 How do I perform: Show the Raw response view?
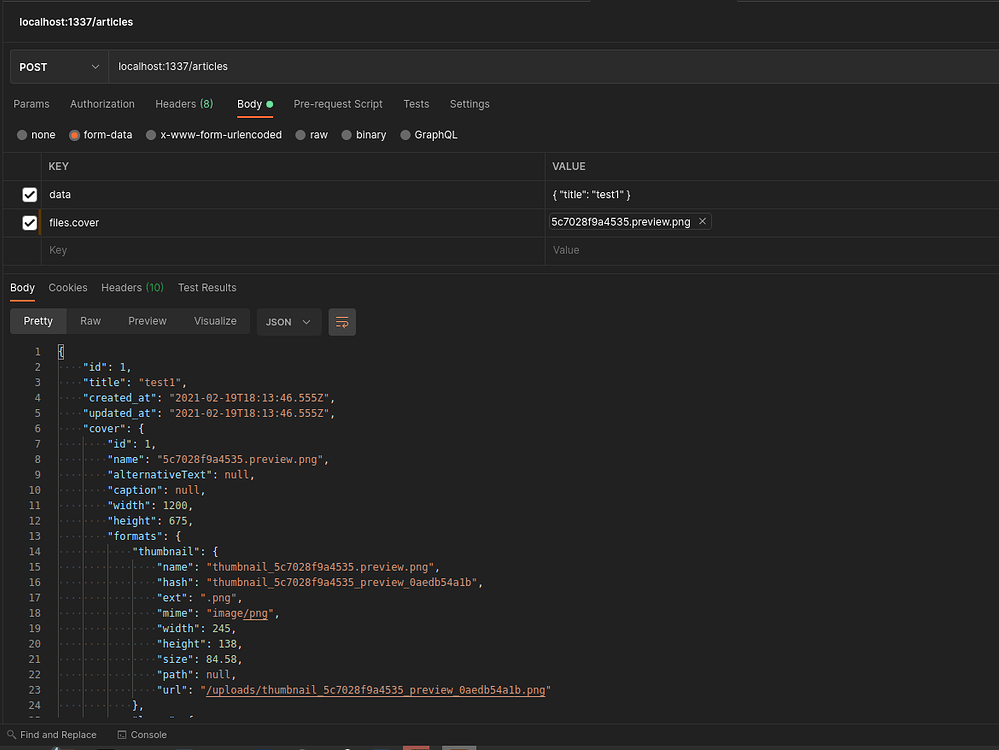[91, 321]
